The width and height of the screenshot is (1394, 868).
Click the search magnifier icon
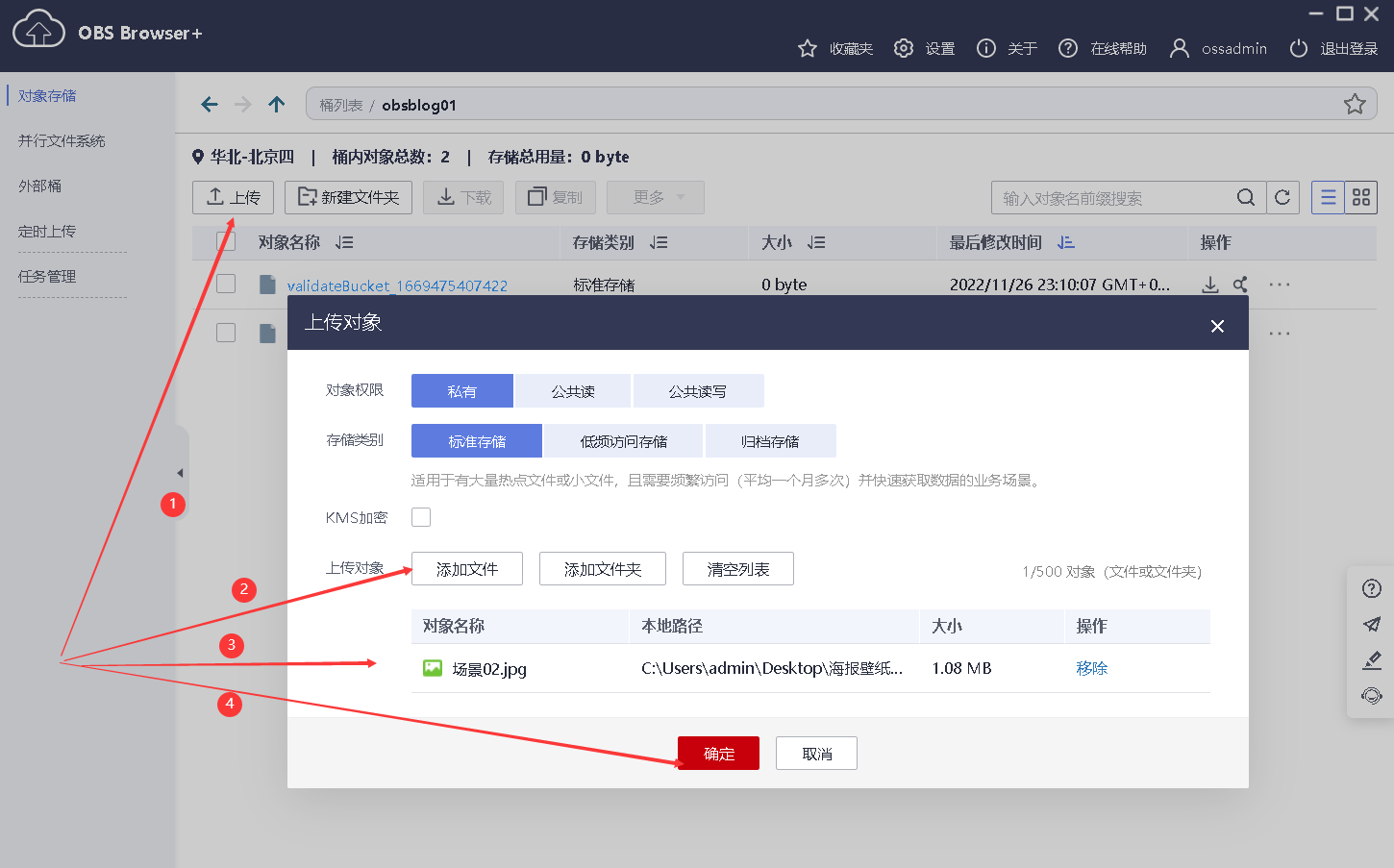(x=1246, y=198)
